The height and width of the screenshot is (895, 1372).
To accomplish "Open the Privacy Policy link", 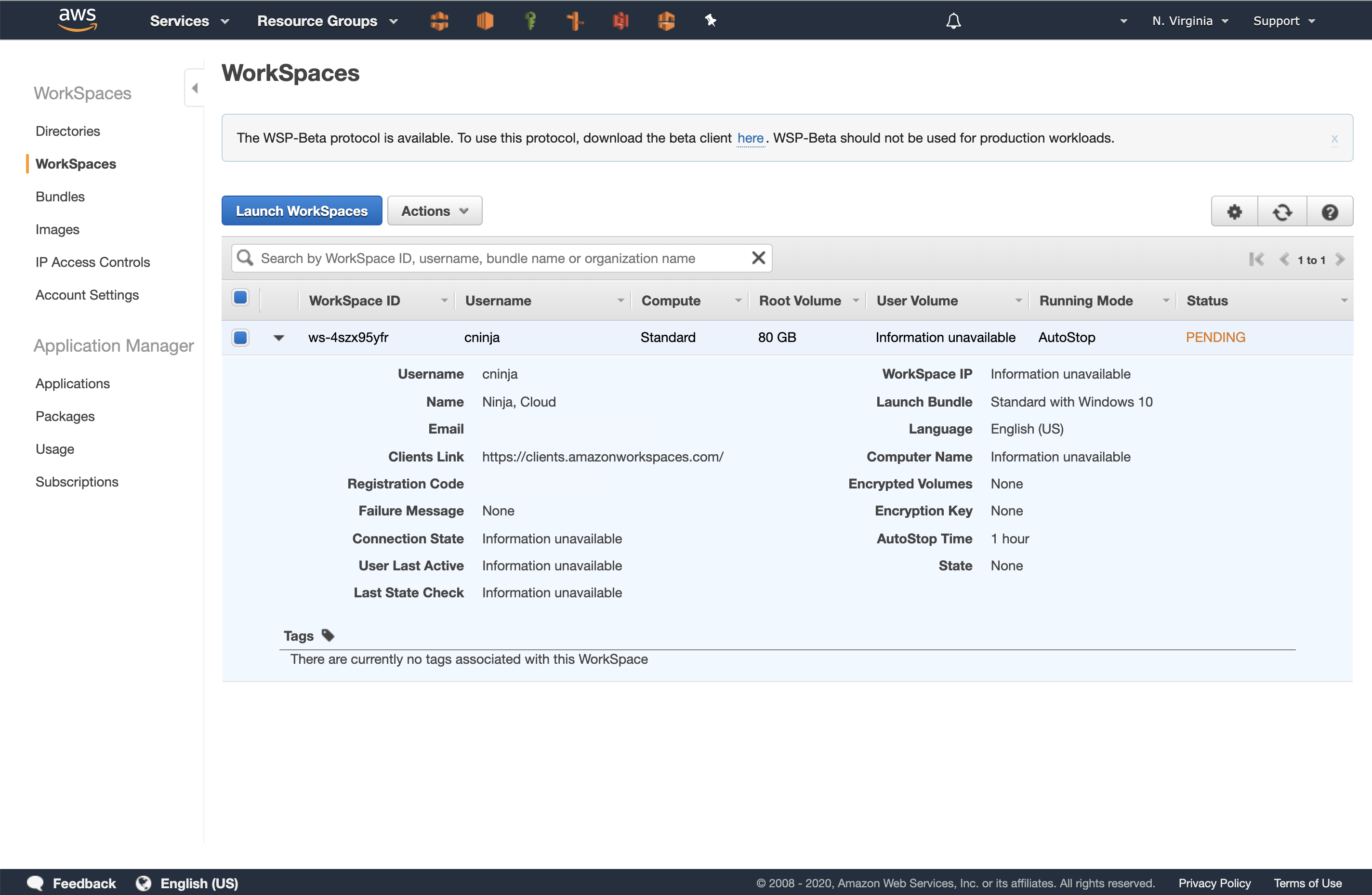I will tap(1214, 882).
